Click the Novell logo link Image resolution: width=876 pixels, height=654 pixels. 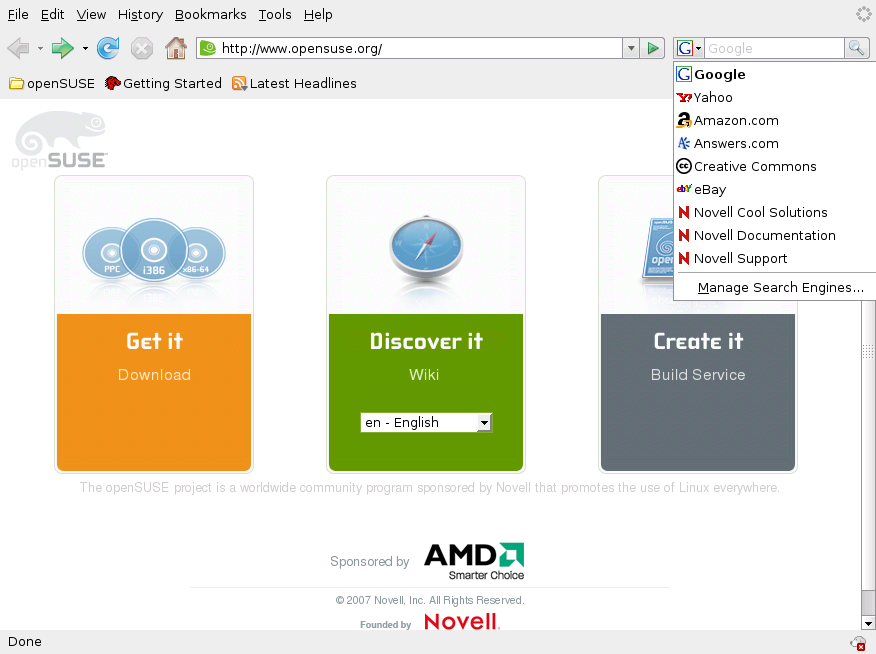tap(461, 621)
